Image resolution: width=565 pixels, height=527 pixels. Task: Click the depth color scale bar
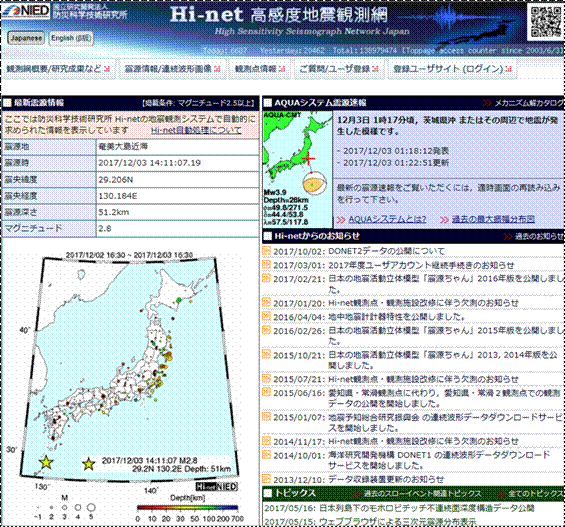(x=187, y=508)
